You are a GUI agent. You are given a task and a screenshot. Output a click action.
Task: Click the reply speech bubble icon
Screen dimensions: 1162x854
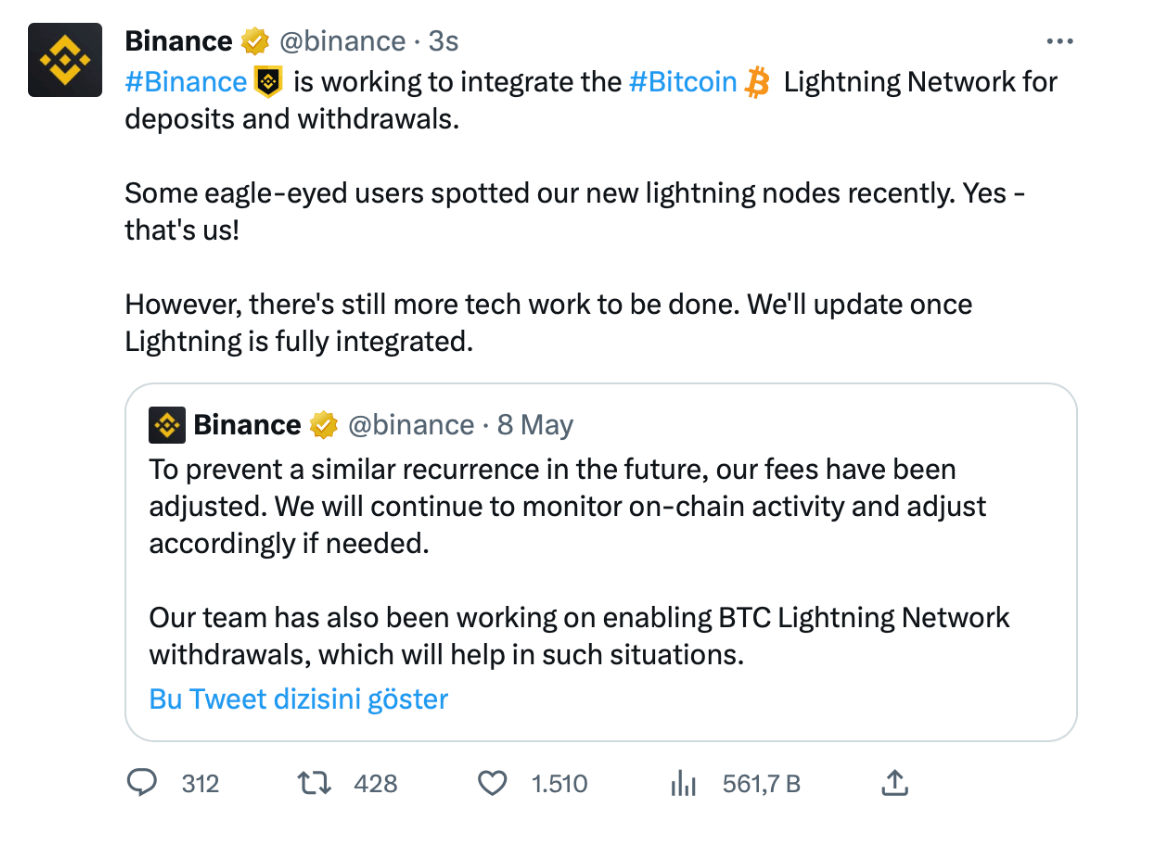[142, 783]
